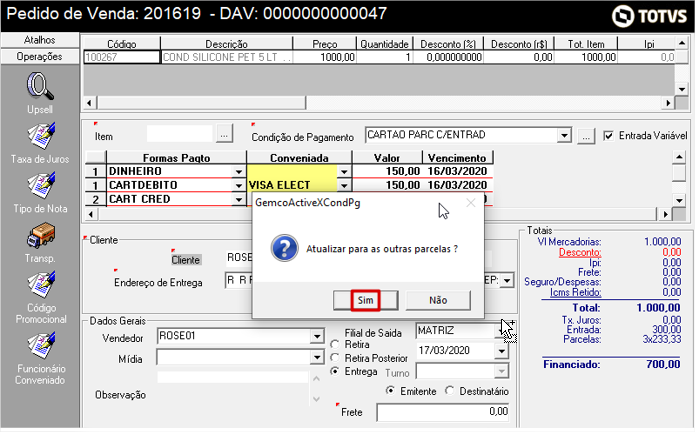Click the Preço column header
The height and width of the screenshot is (432, 695).
coord(324,44)
